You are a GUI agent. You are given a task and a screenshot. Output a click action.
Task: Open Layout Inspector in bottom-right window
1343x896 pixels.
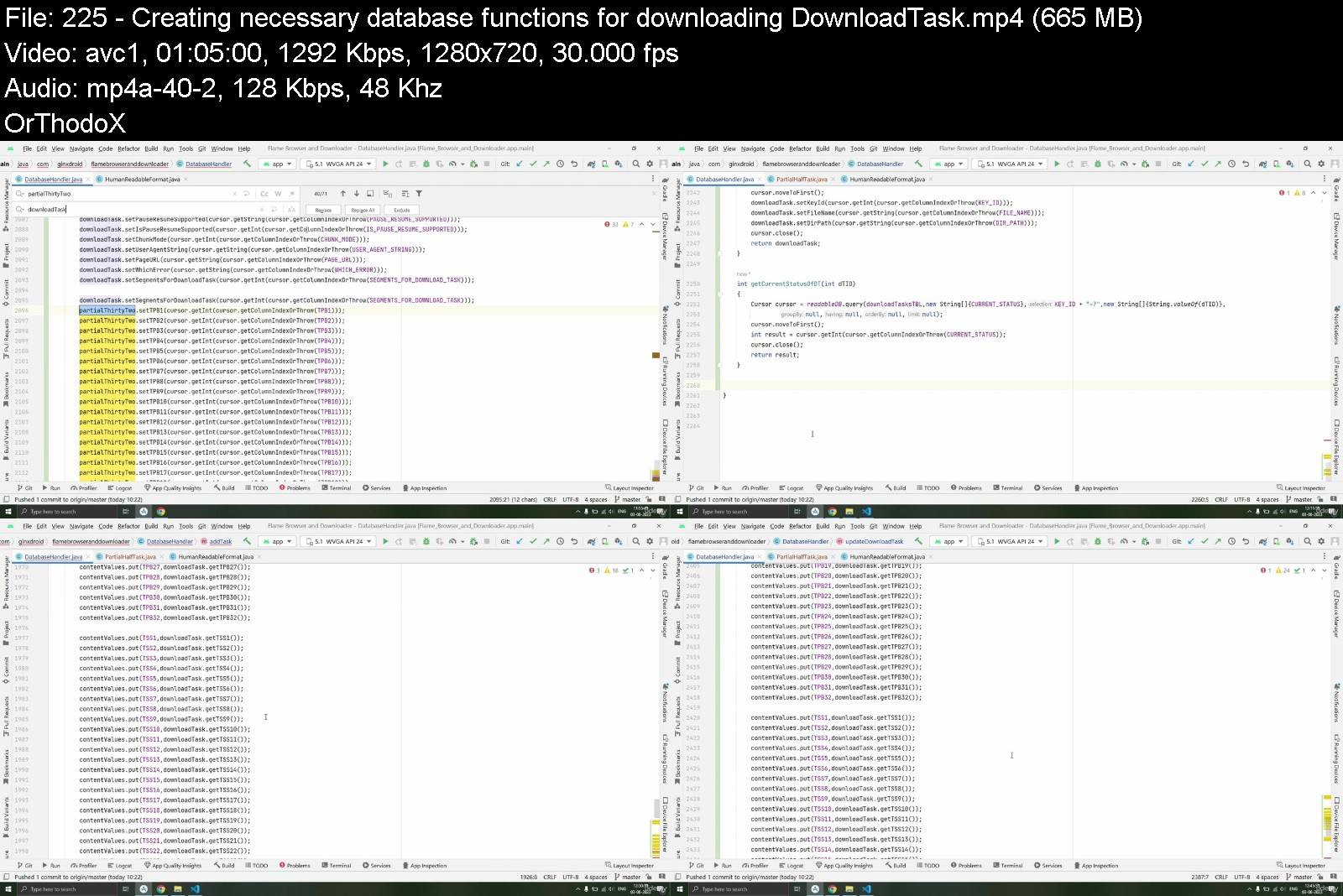1301,865
